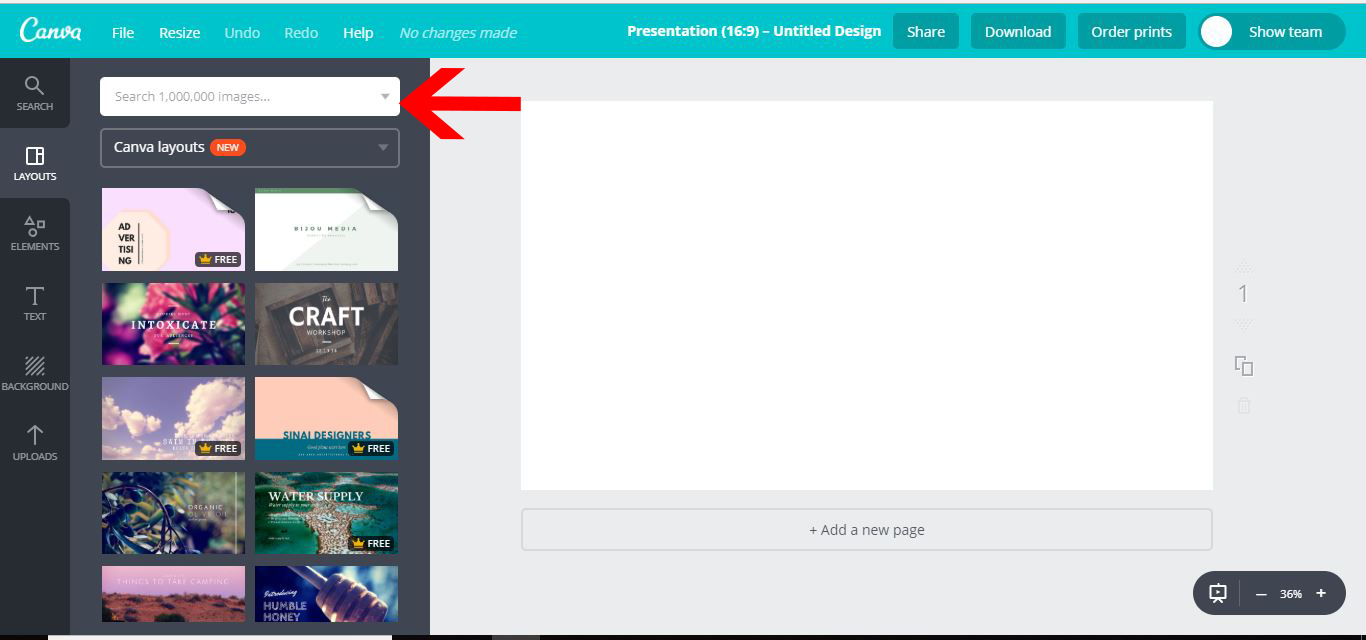
Task: Open the Background panel
Action: click(35, 371)
